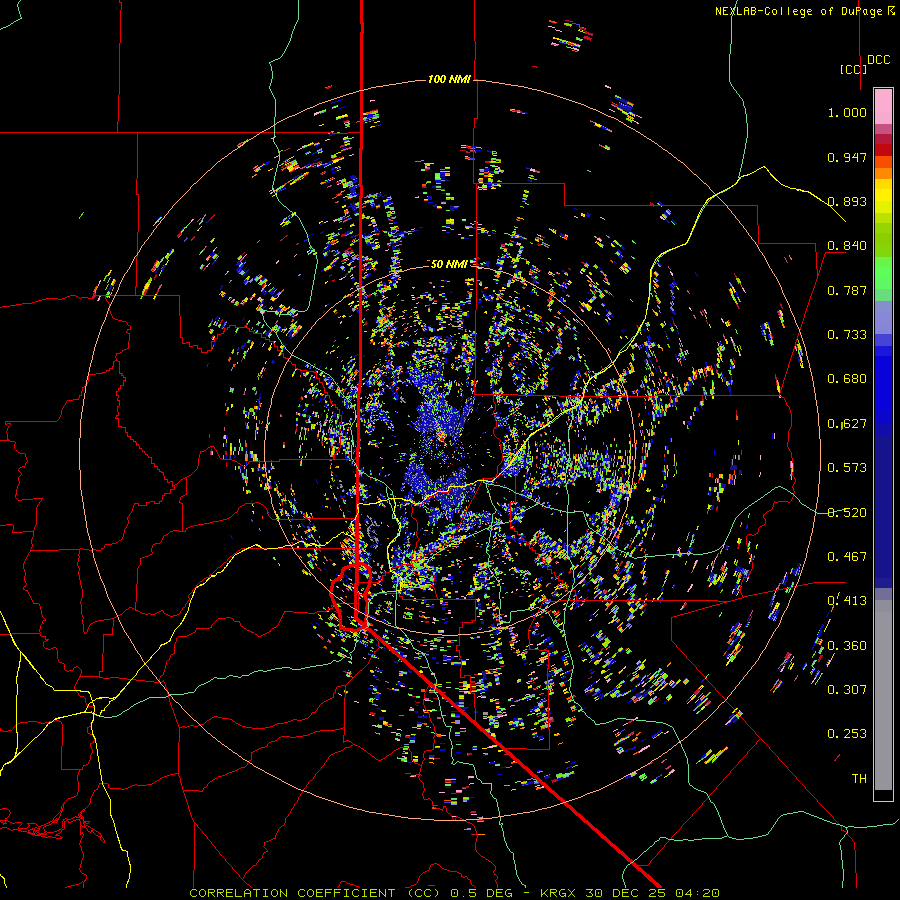
Task: Select the 0.680 scale value
Action: tap(847, 379)
